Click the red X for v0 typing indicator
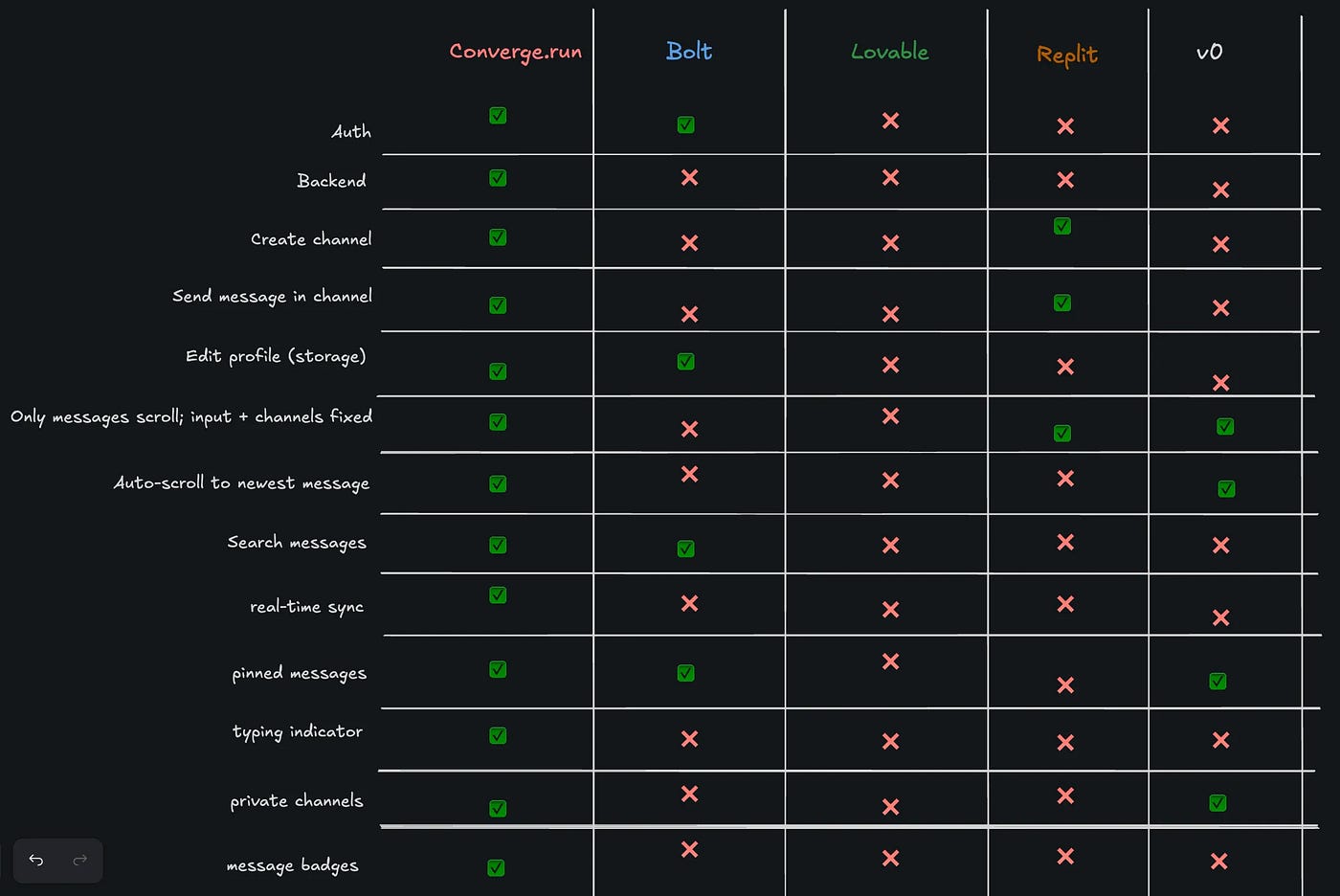This screenshot has width=1340, height=896. (1220, 740)
